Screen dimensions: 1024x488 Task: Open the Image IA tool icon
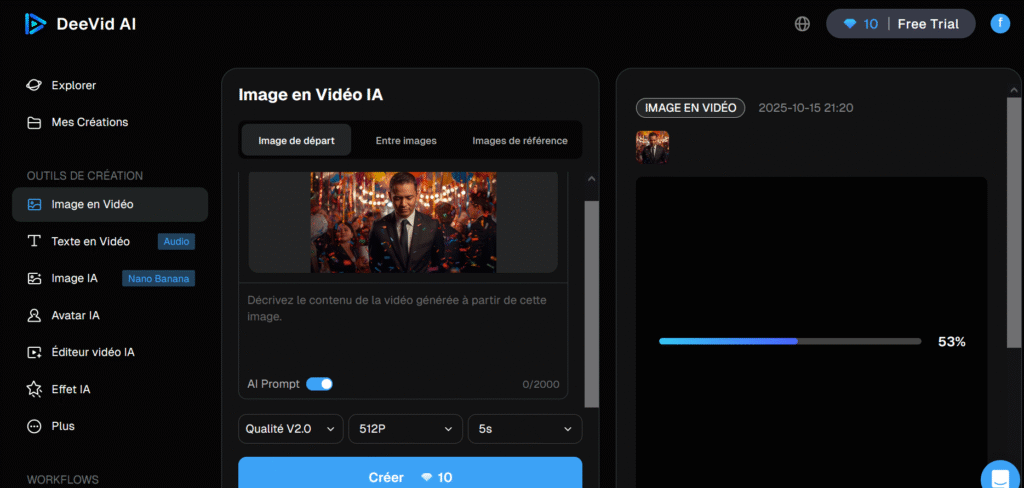click(34, 278)
